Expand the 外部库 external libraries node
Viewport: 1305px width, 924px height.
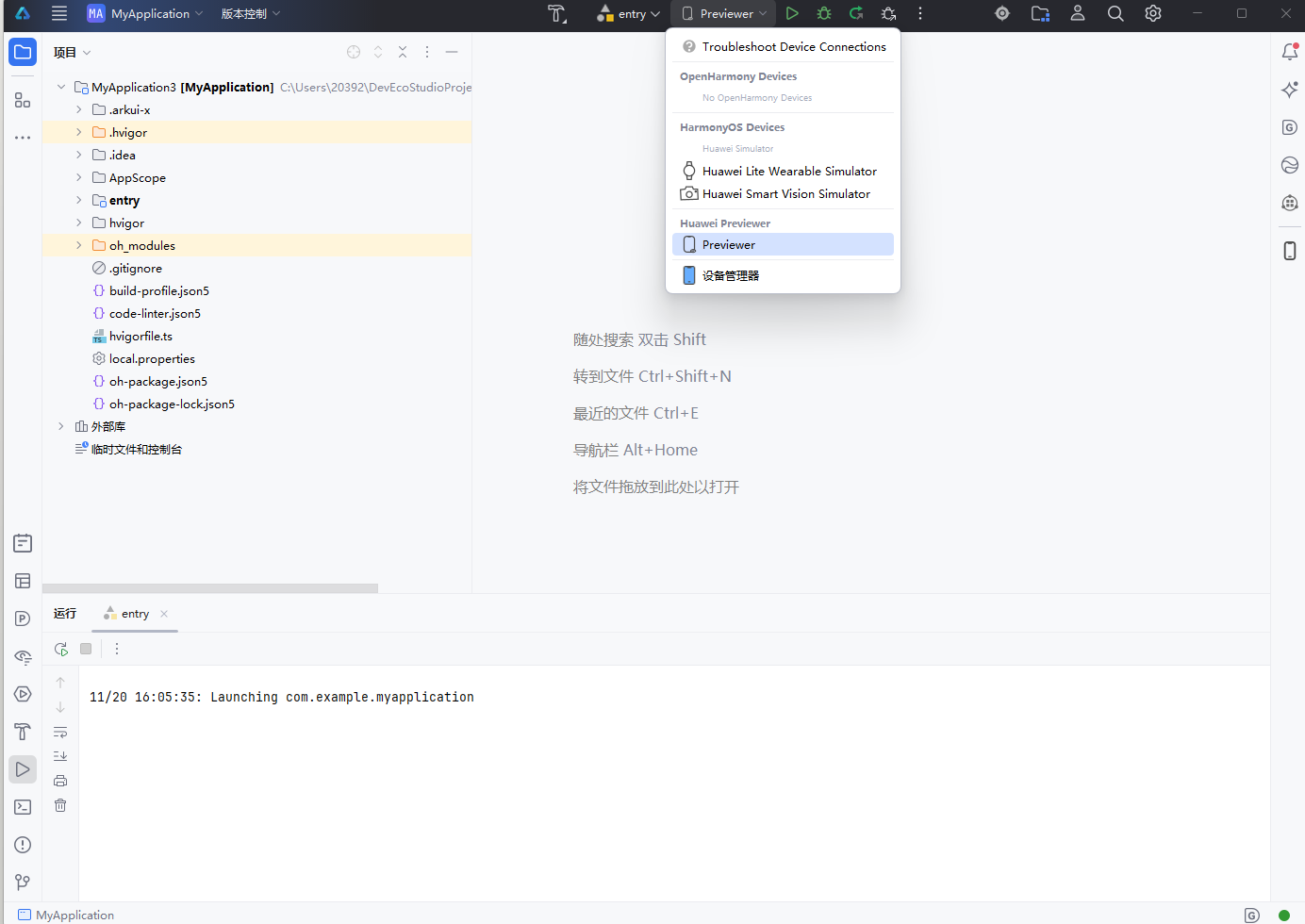tap(61, 426)
